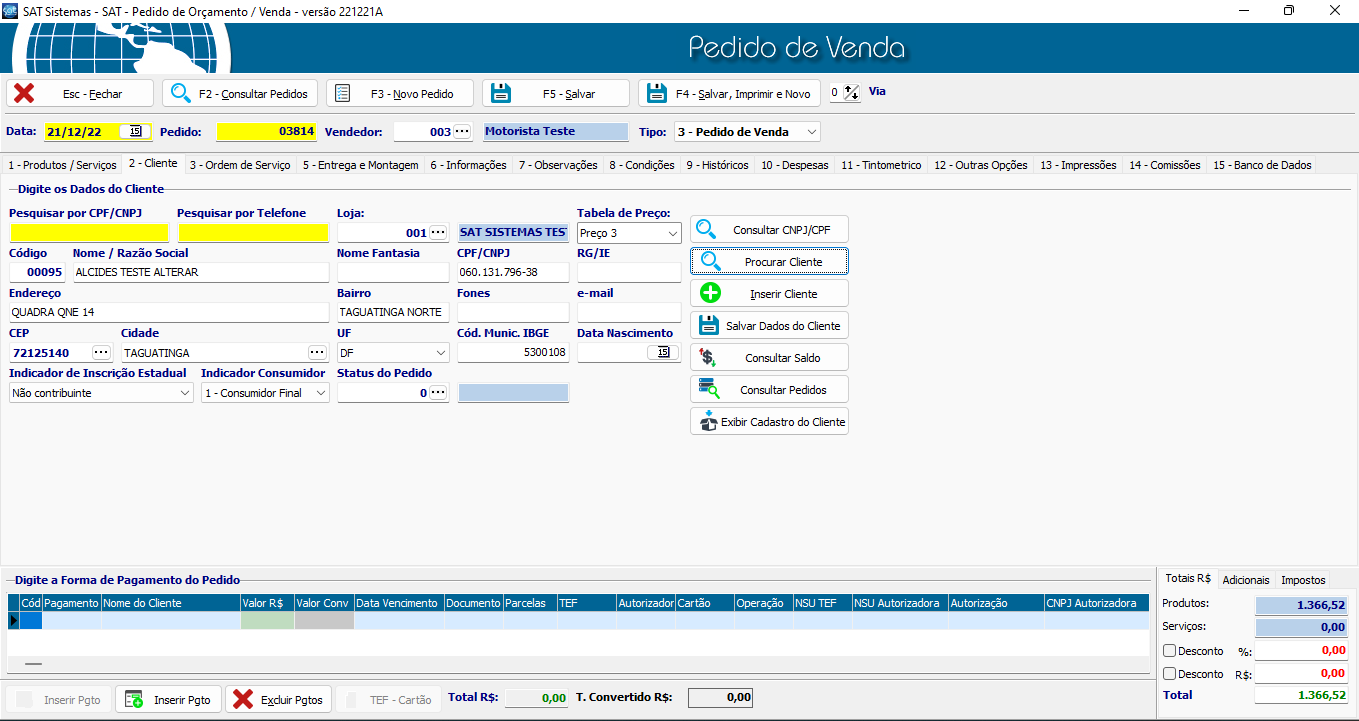Viewport: 1359px width, 721px height.
Task: Click the box icon on Exibir Cadastro do Cliente
Action: (x=708, y=421)
